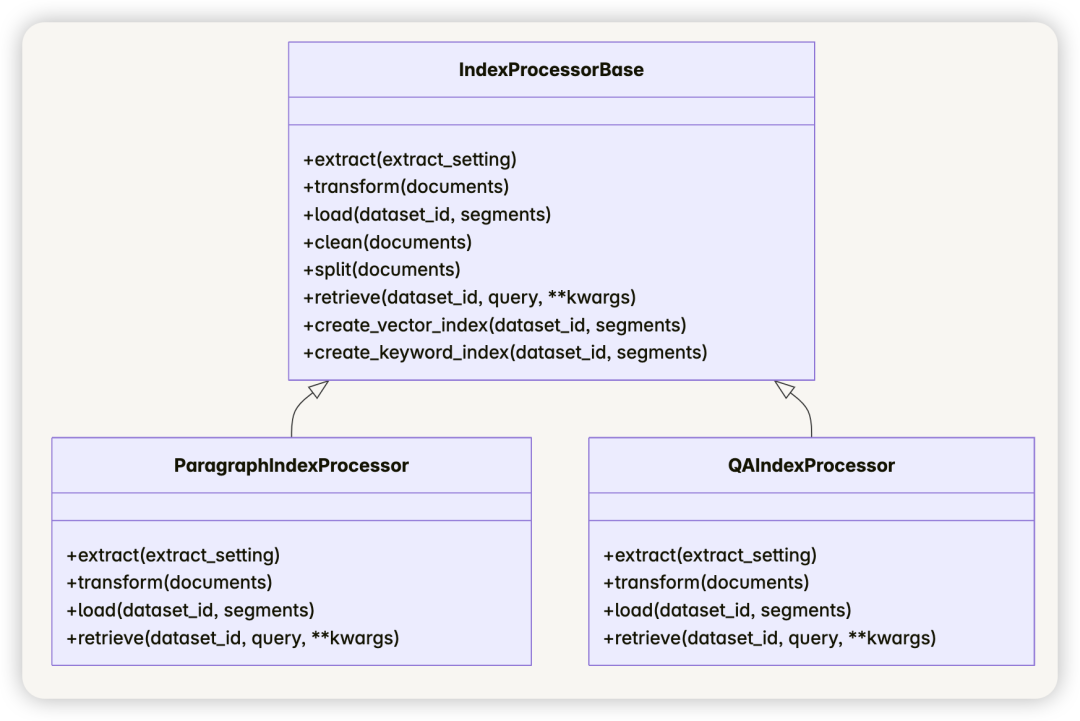Click retrieve method in IndexProcessorBase
Viewport: 1080px width, 721px height.
click(468, 297)
